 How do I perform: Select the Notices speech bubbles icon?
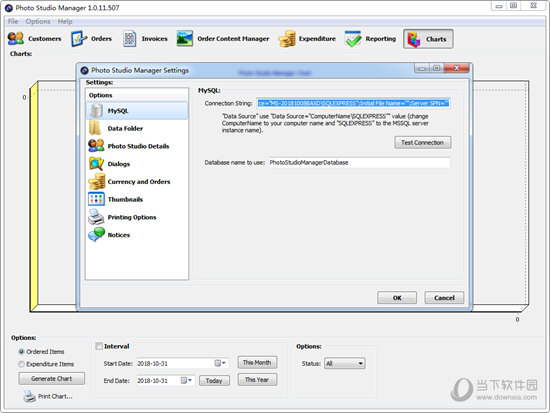(x=96, y=234)
